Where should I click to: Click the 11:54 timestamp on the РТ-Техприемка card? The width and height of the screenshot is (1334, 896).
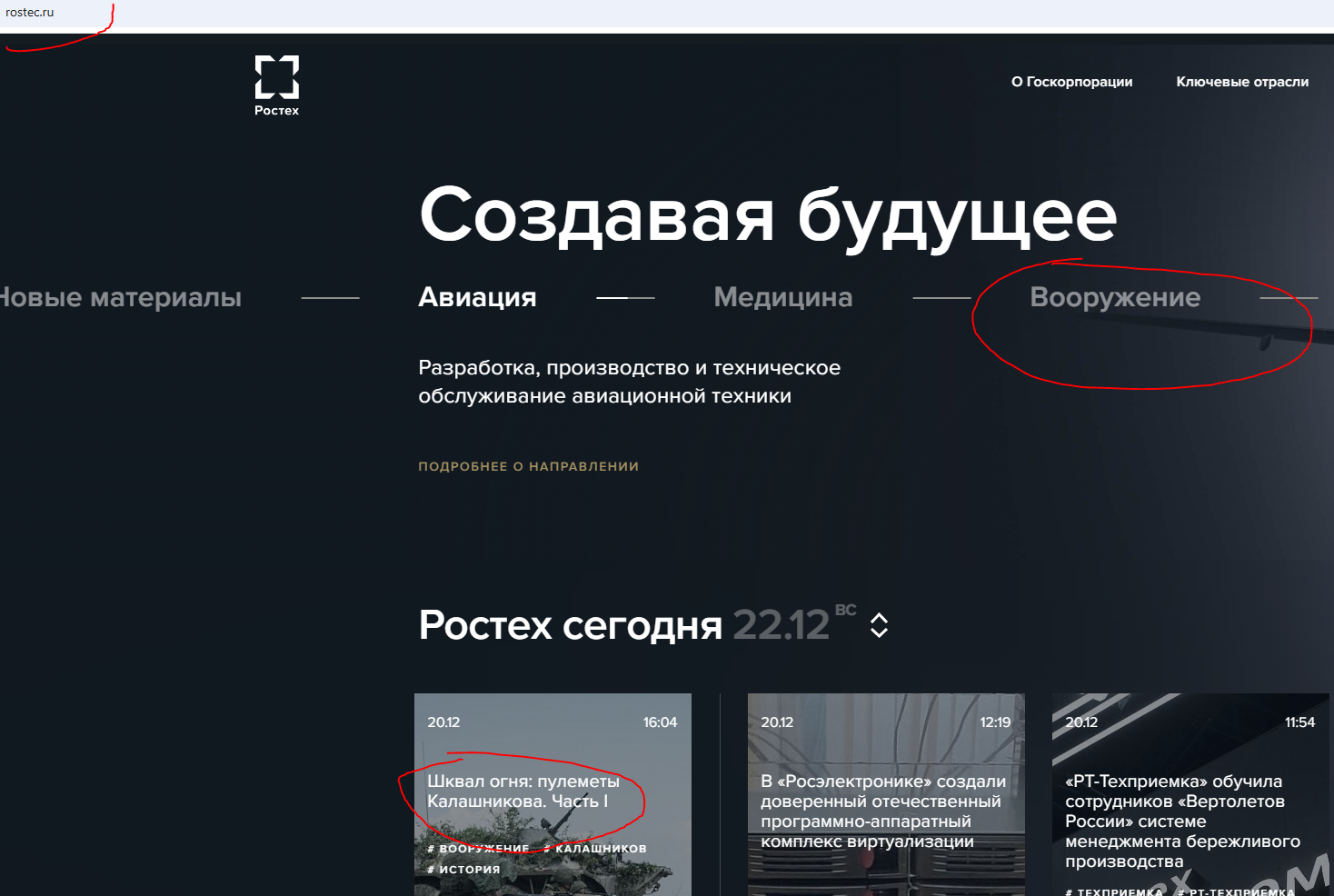tap(1299, 722)
